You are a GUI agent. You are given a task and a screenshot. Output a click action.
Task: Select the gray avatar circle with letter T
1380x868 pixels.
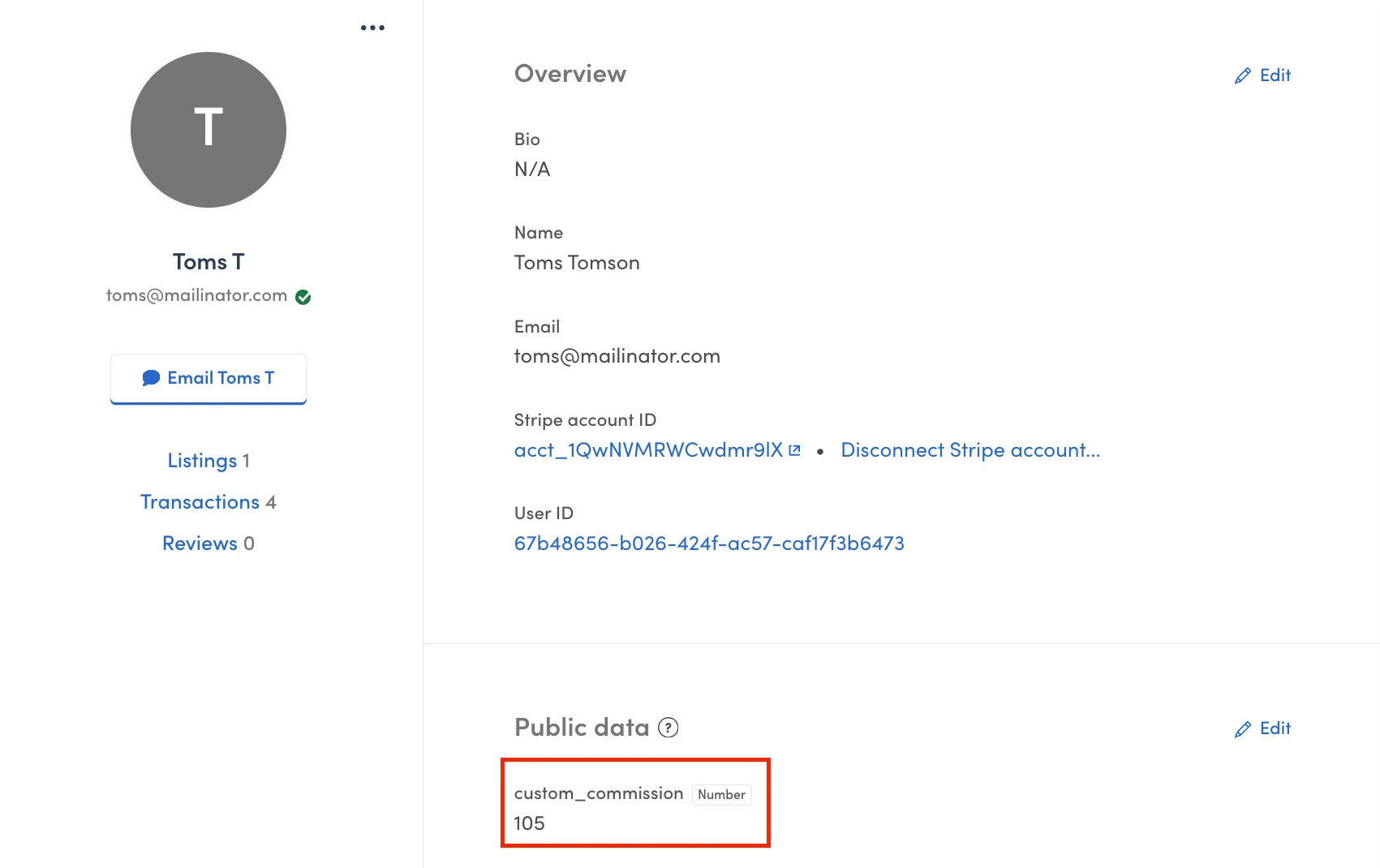pyautogui.click(x=208, y=129)
